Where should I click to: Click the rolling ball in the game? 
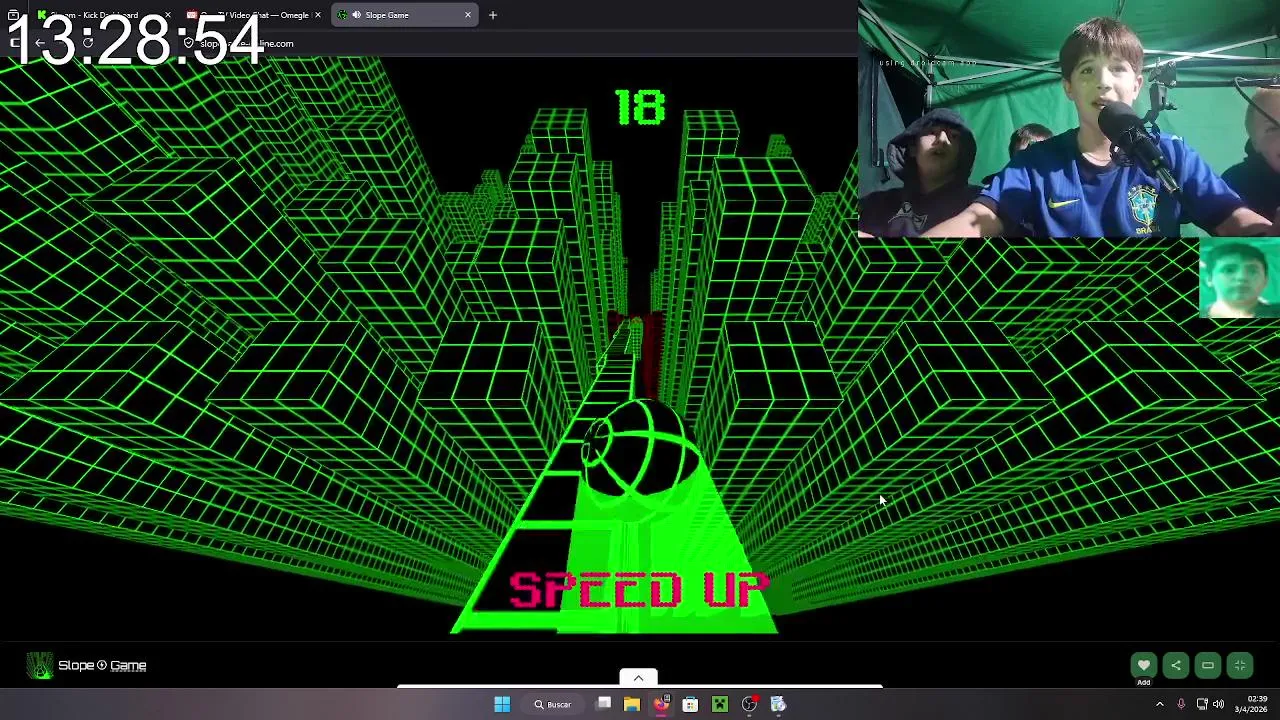click(640, 447)
